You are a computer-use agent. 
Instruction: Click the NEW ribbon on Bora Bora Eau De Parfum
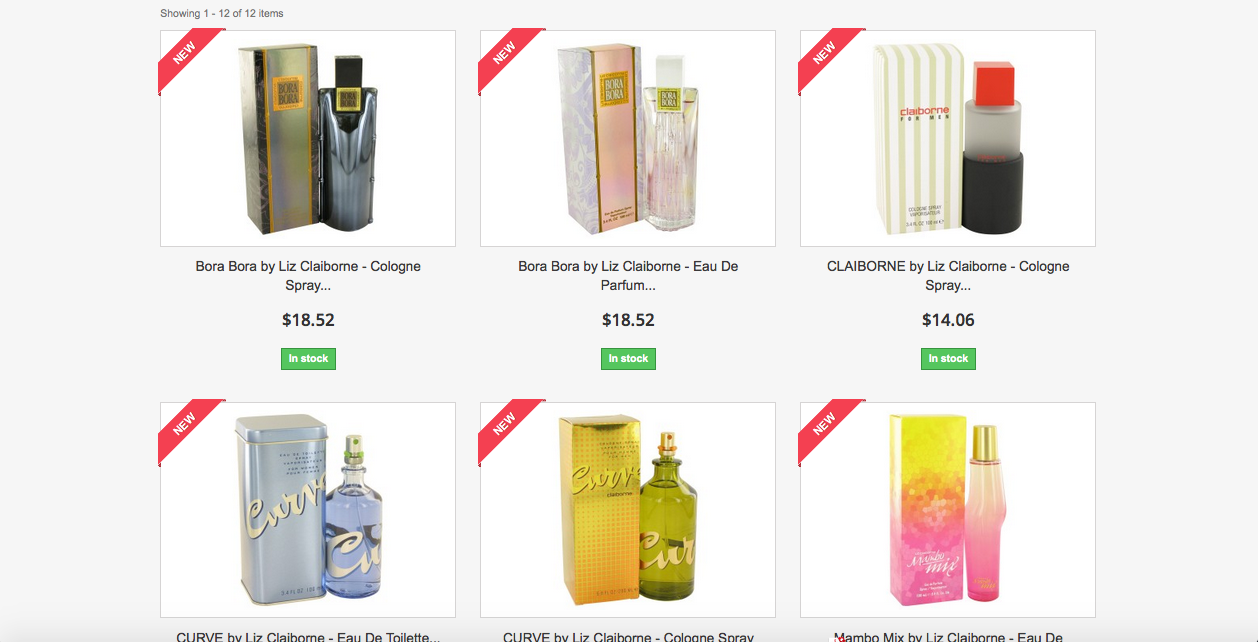click(506, 53)
